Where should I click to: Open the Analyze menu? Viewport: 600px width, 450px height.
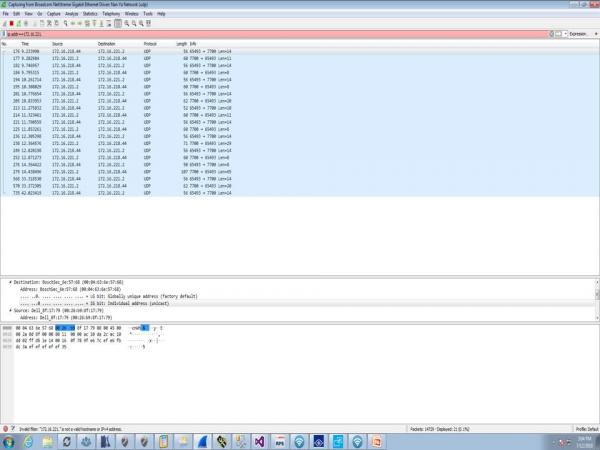click(72, 14)
